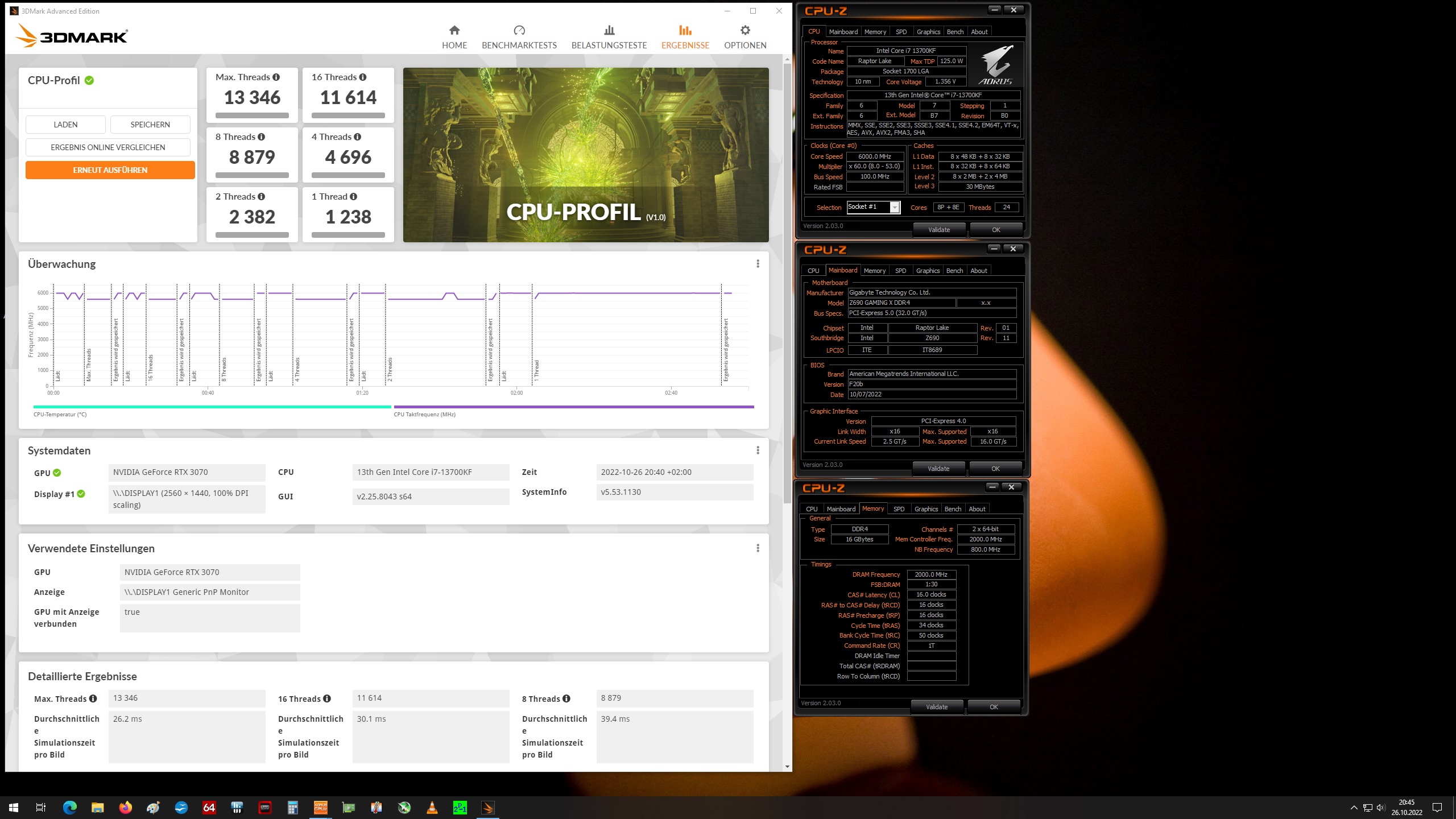Screen dimensions: 1456x819
Task: Open BELASTUNGSTESTE stress tests section
Action: tap(609, 38)
